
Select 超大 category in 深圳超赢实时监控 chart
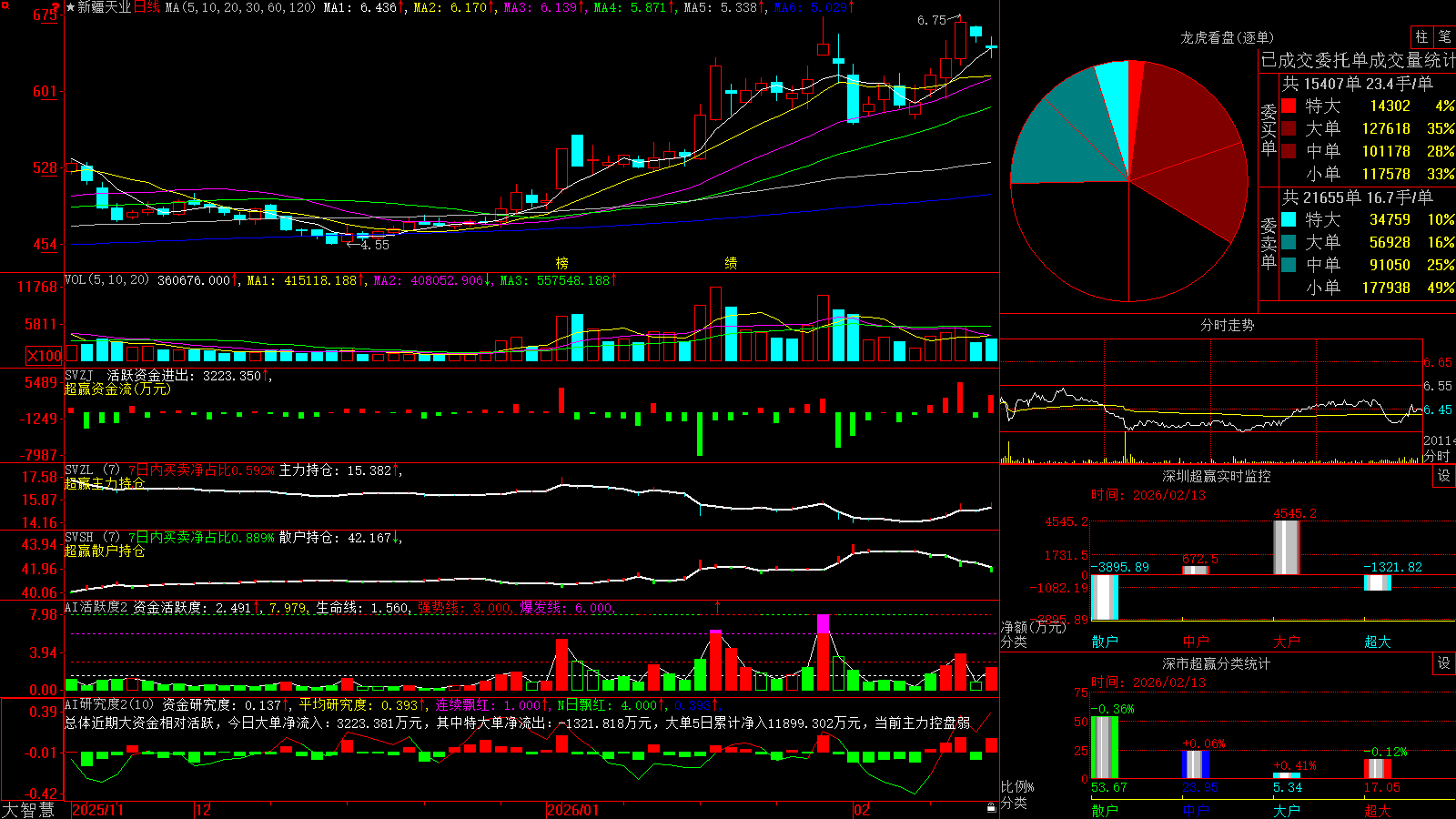coord(1378,642)
